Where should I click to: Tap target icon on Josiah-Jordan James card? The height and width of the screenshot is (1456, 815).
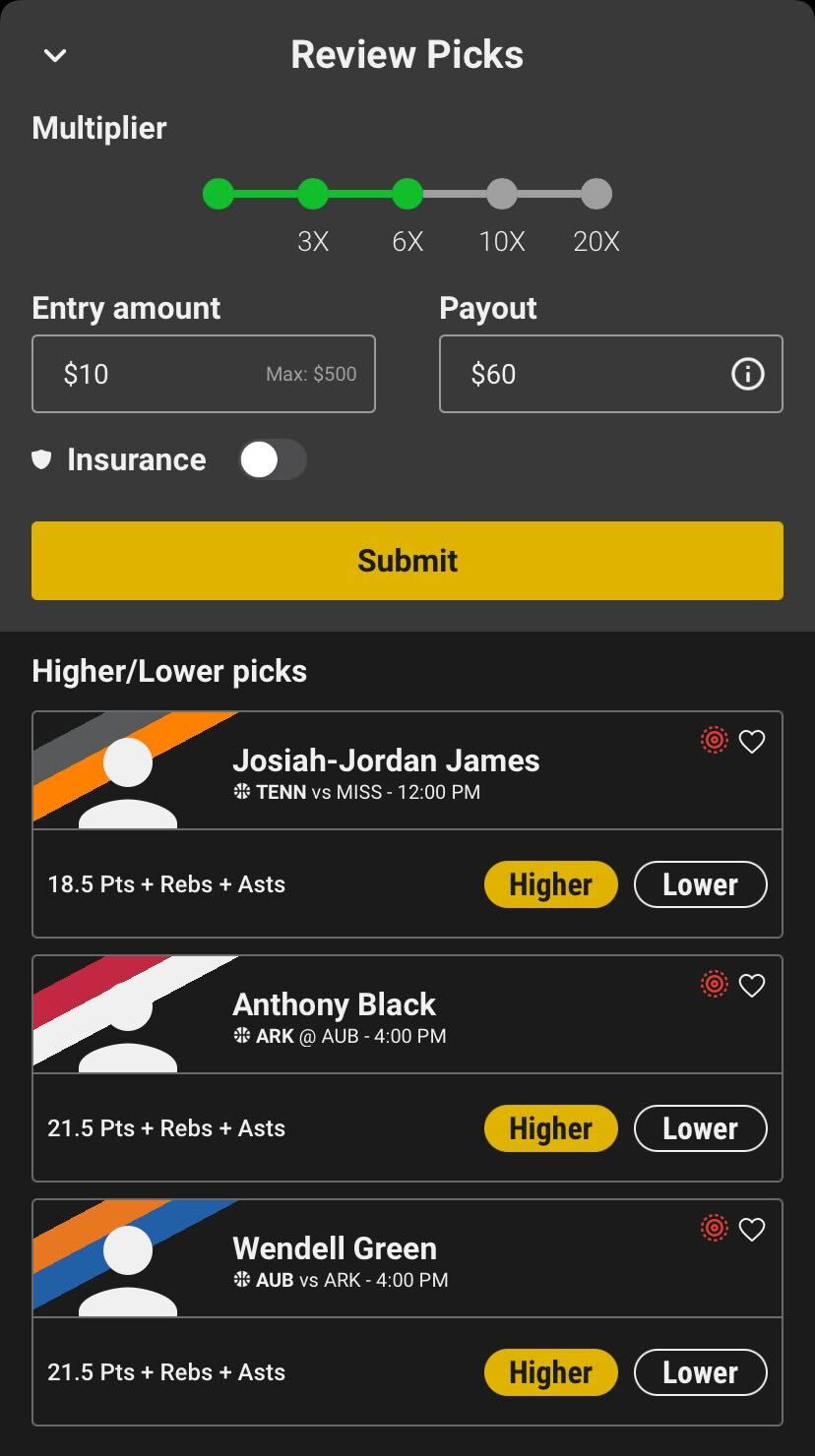(715, 741)
